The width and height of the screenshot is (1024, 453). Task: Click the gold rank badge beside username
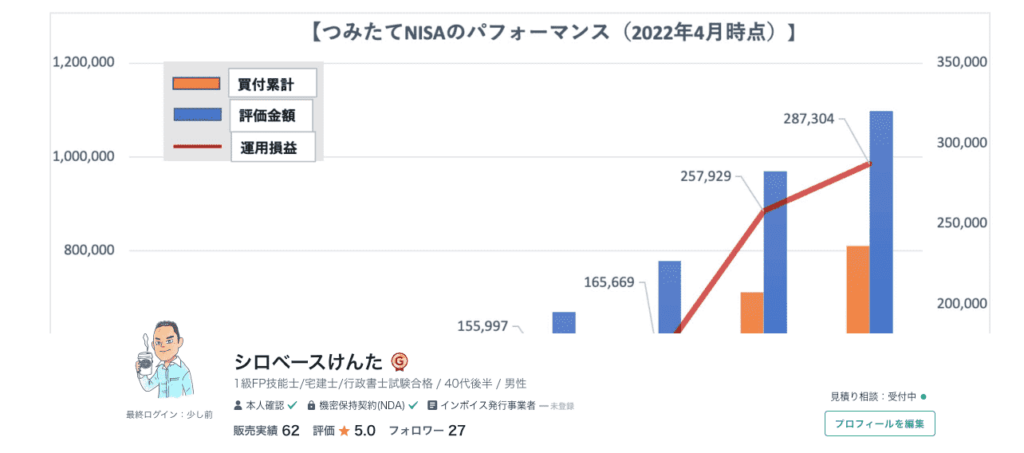[x=399, y=361]
